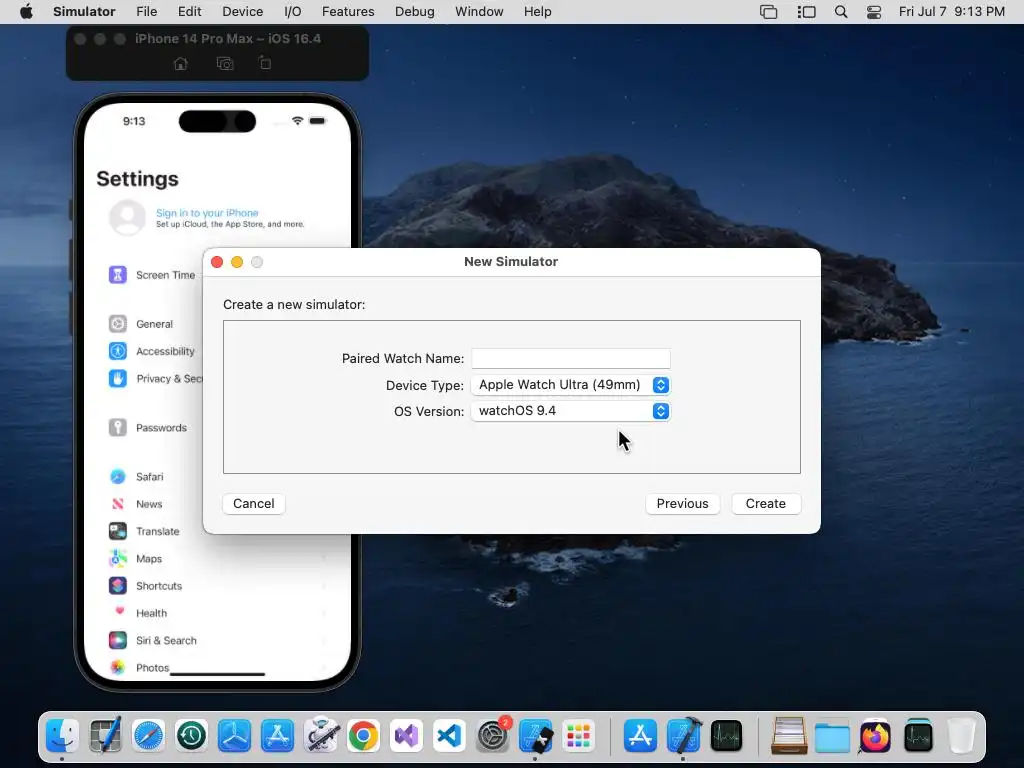Click the Simulator app icon in Dock
This screenshot has width=1024, height=768.
click(536, 736)
